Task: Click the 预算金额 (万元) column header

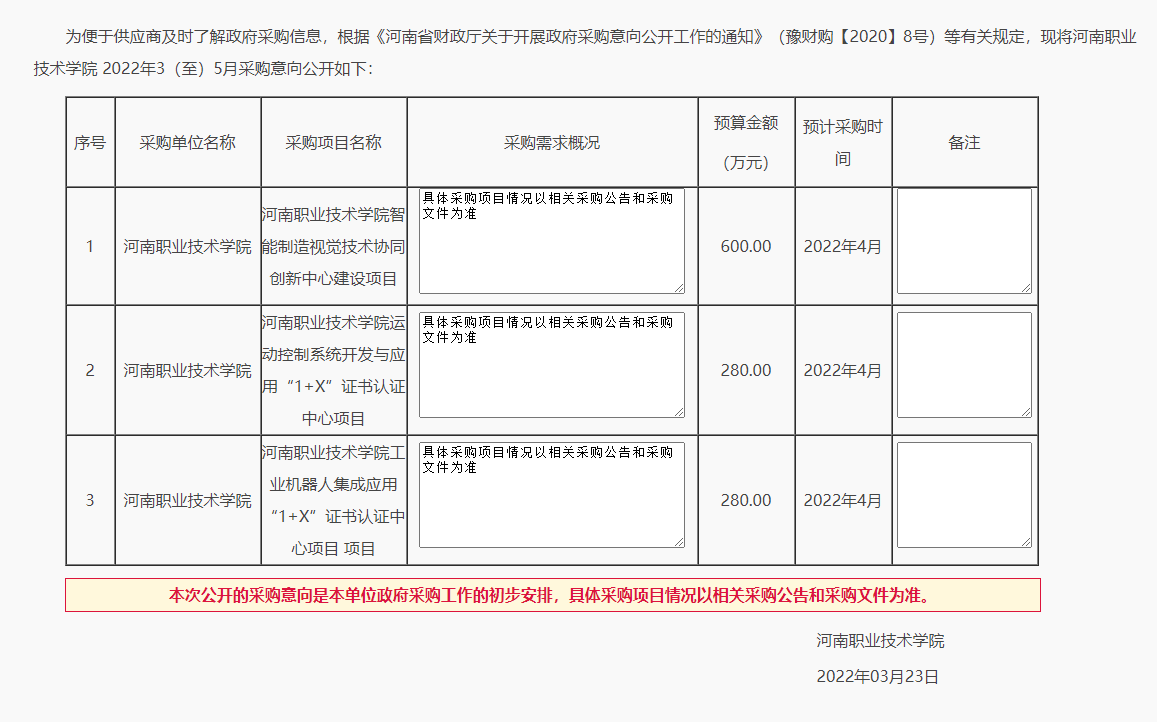Action: [746, 142]
